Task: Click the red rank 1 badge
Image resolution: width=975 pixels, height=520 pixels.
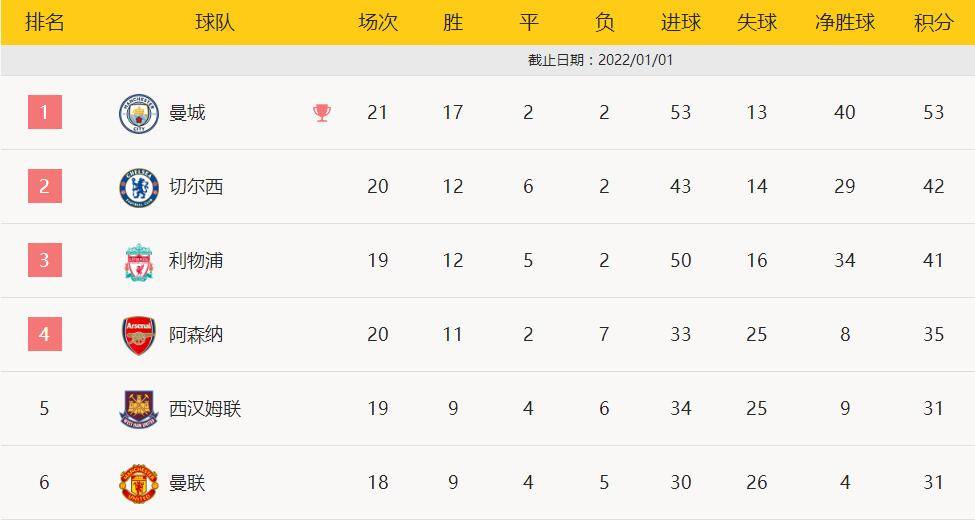Action: pos(45,112)
